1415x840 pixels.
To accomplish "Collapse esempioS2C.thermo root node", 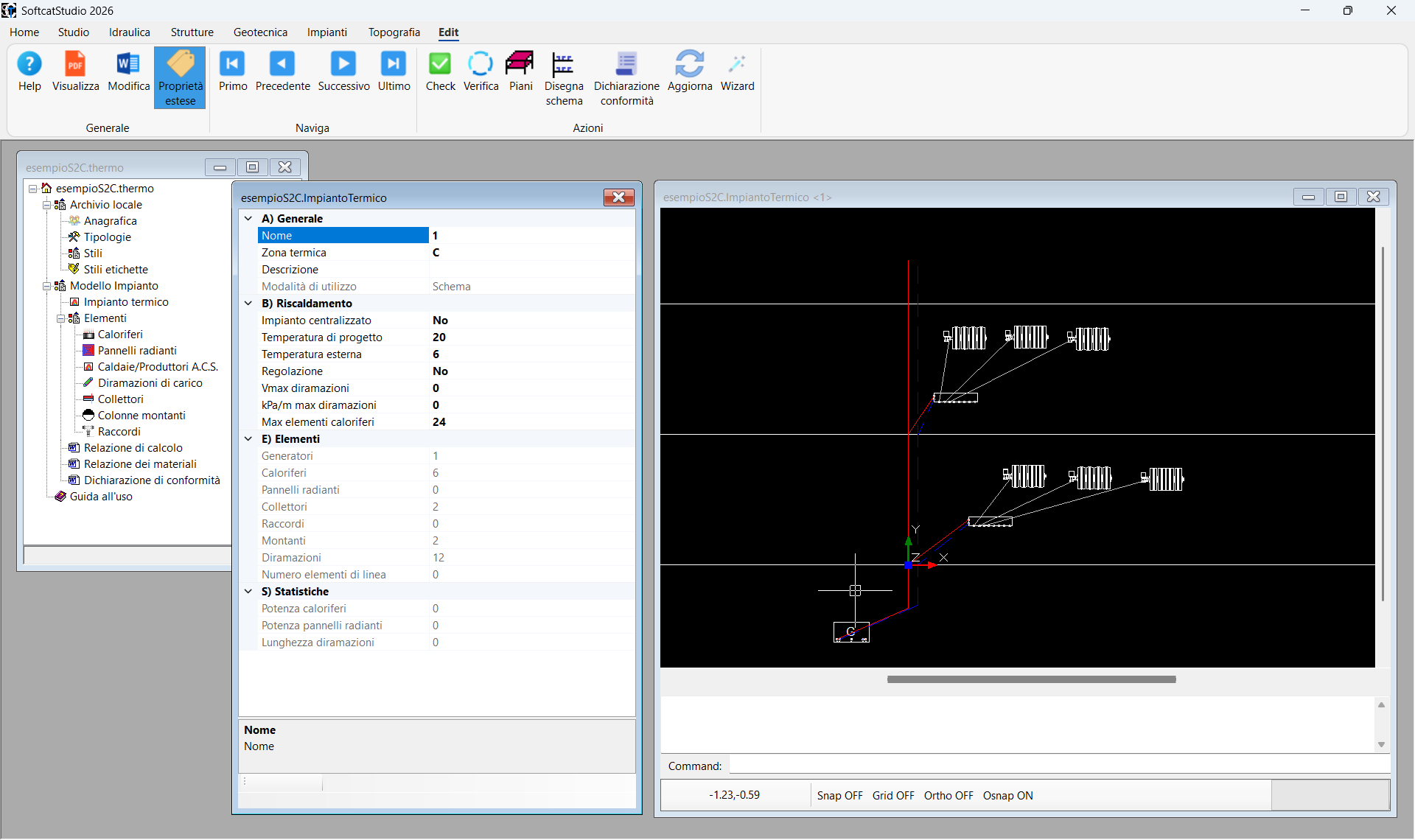I will point(32,189).
